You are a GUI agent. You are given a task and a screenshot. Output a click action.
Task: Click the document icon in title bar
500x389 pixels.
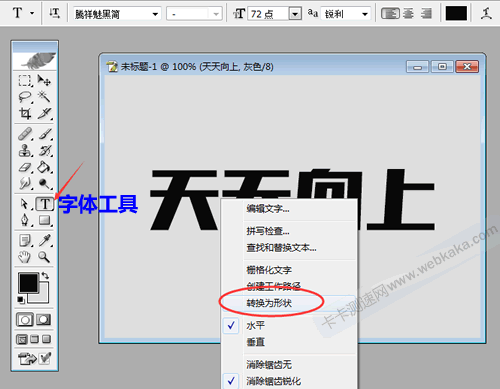112,67
